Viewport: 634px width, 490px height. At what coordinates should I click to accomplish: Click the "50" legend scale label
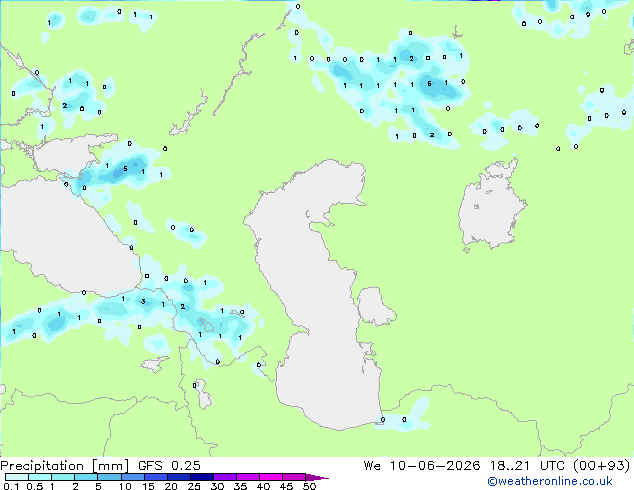[x=309, y=486]
